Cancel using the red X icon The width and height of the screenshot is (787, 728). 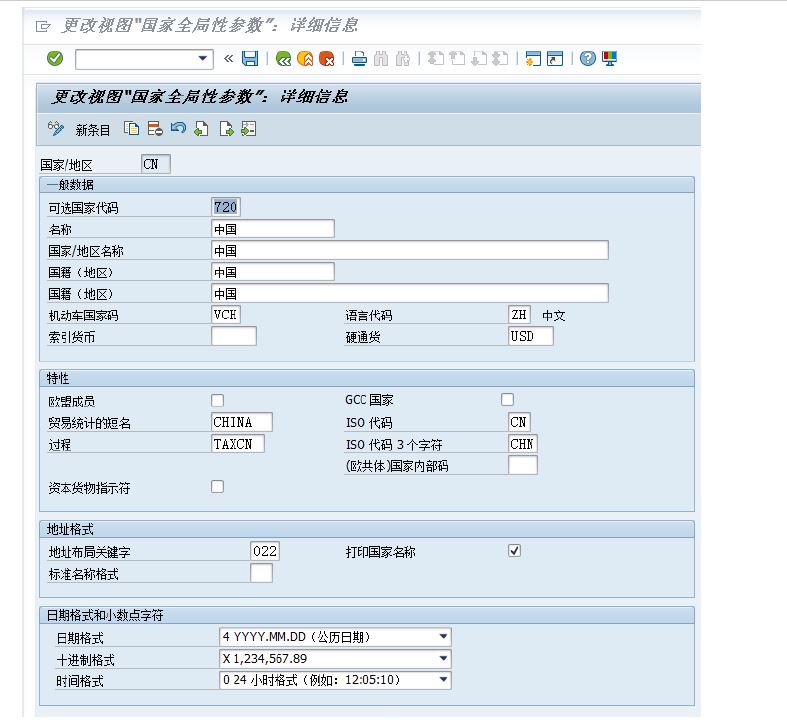[x=327, y=59]
